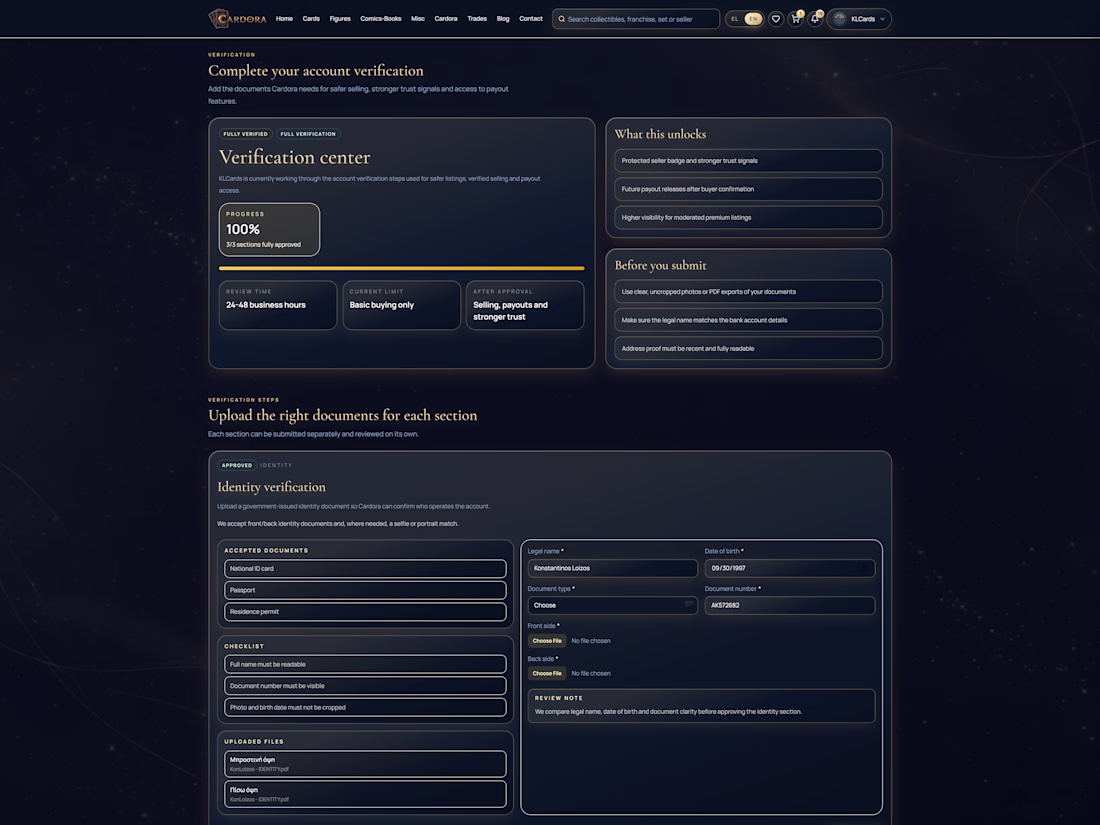Click the Full Verification badge

point(308,134)
